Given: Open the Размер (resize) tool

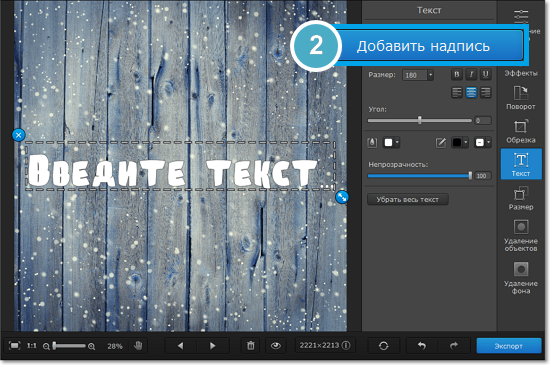Looking at the screenshot, I should click(521, 198).
